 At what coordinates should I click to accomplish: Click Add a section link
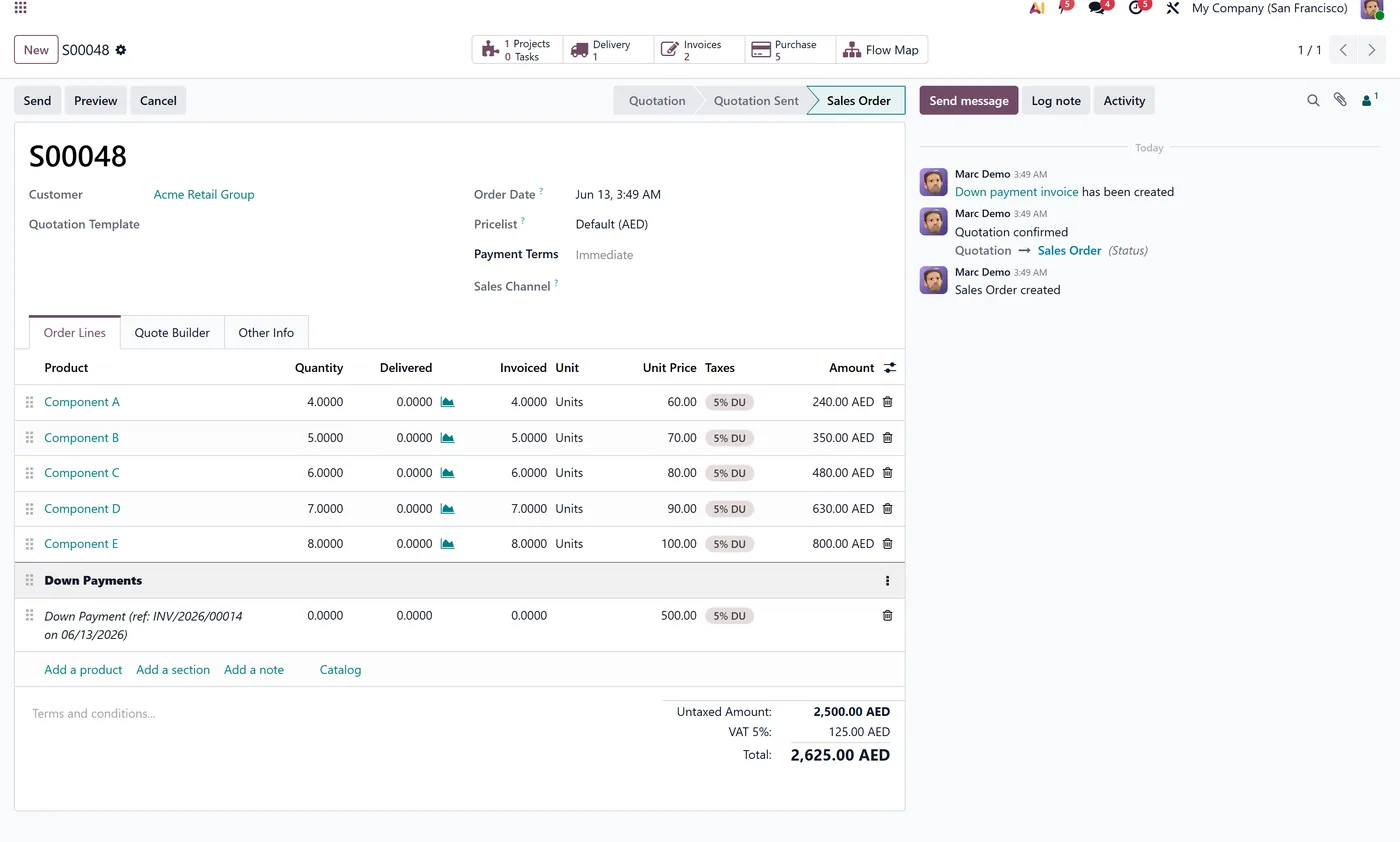tap(173, 670)
